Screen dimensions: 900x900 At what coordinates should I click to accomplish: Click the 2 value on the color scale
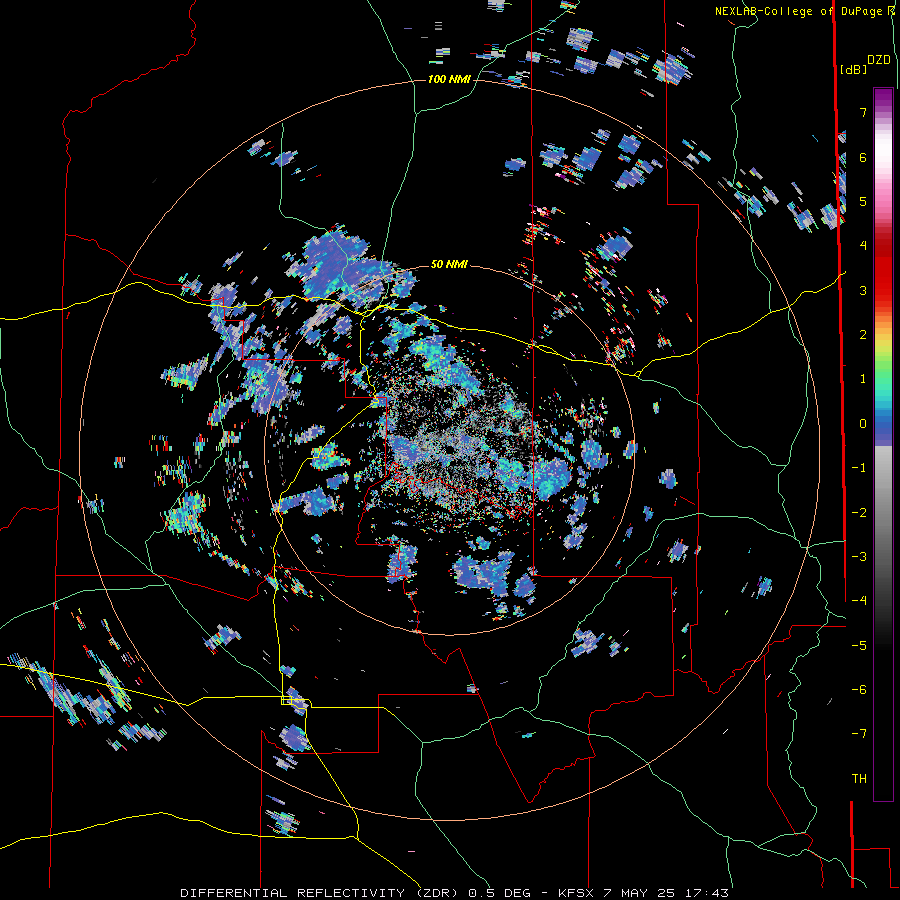(x=863, y=335)
